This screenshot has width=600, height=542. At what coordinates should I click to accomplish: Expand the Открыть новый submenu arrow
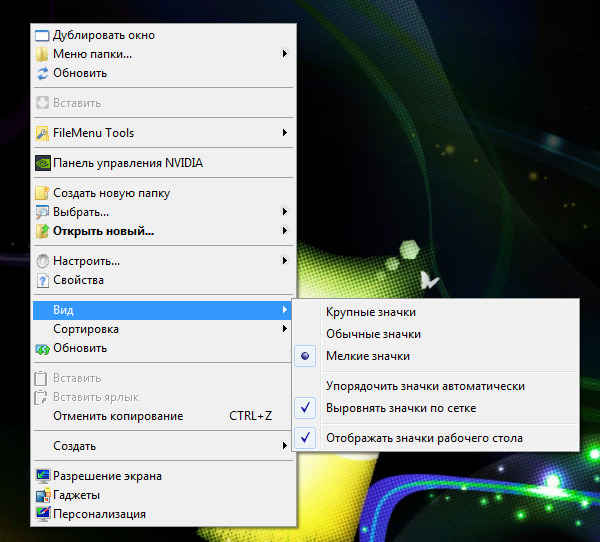coord(285,231)
